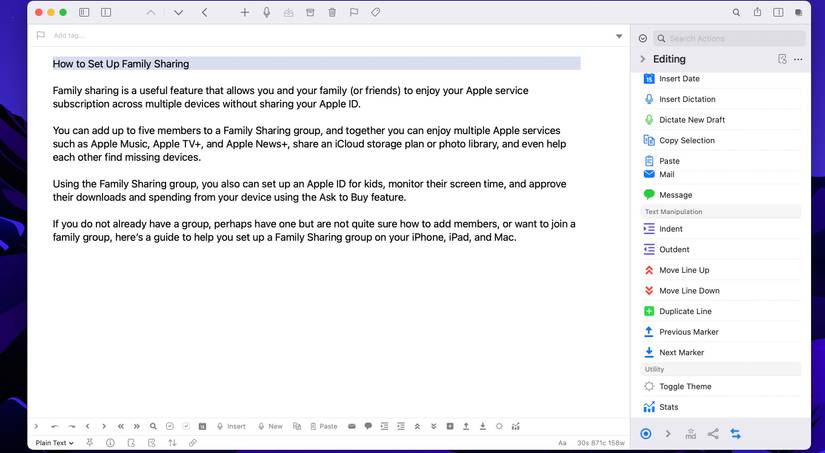Expand the Editing action group chevron

point(642,59)
